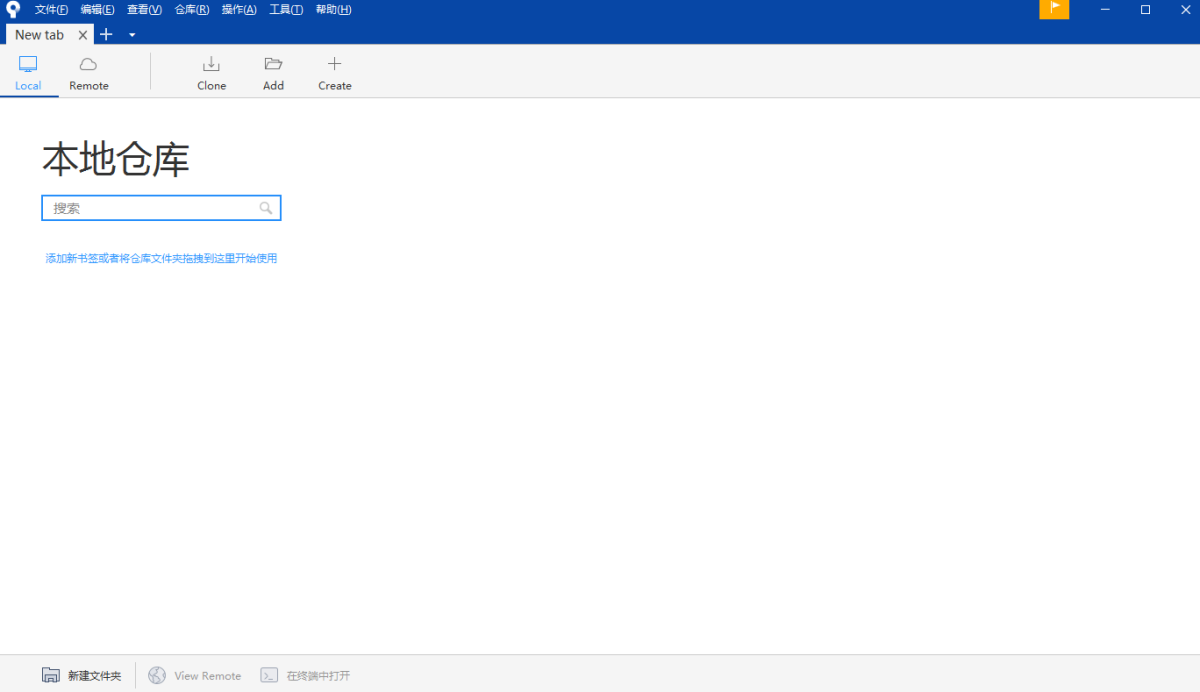Screen dimensions: 1200x692
Task: Click the terminal icon in status bar
Action: tap(268, 675)
